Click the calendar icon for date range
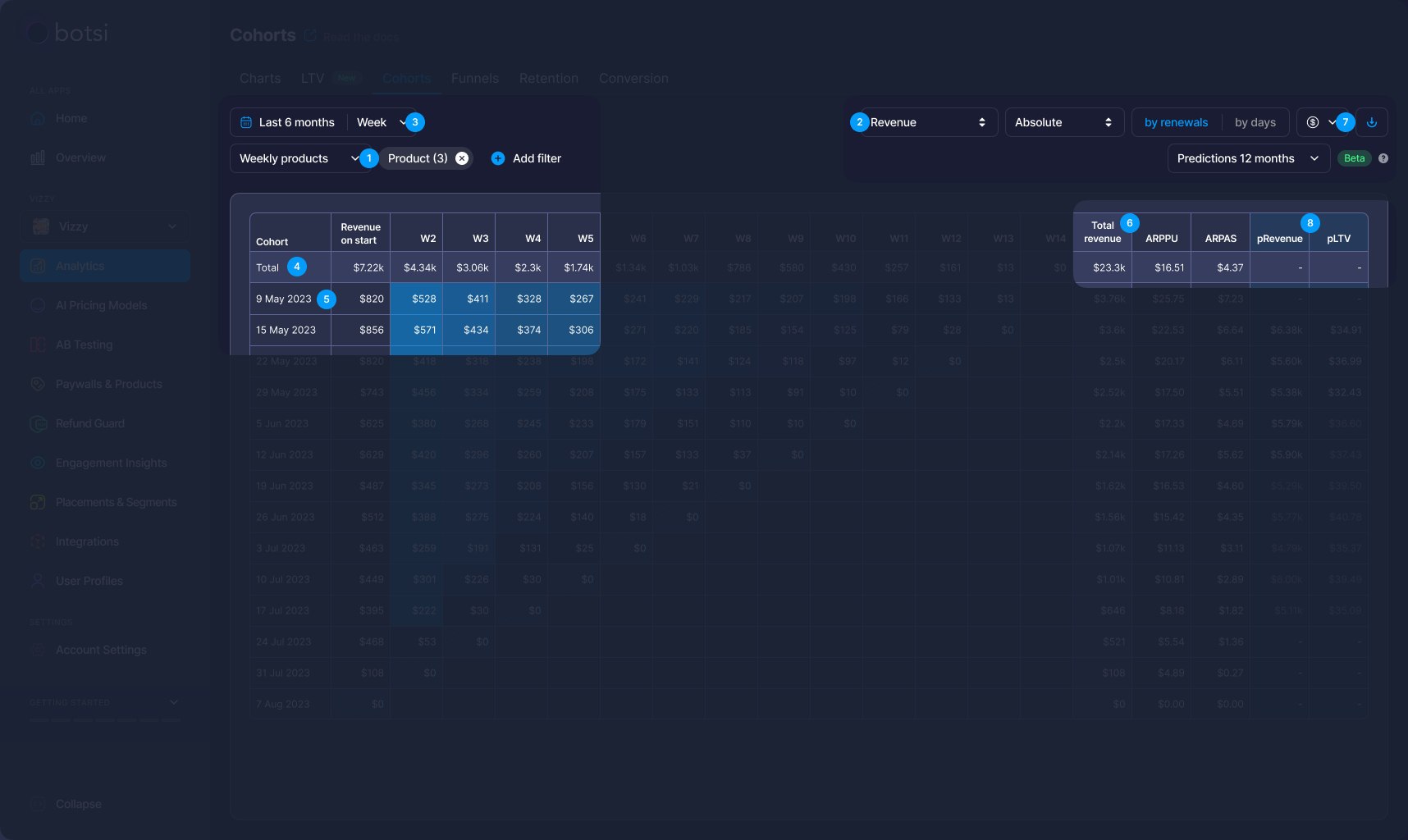Image resolution: width=1408 pixels, height=840 pixels. pos(246,122)
